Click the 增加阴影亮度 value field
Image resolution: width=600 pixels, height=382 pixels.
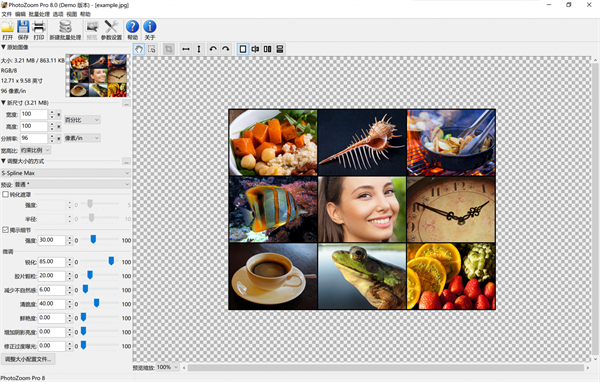click(52, 332)
